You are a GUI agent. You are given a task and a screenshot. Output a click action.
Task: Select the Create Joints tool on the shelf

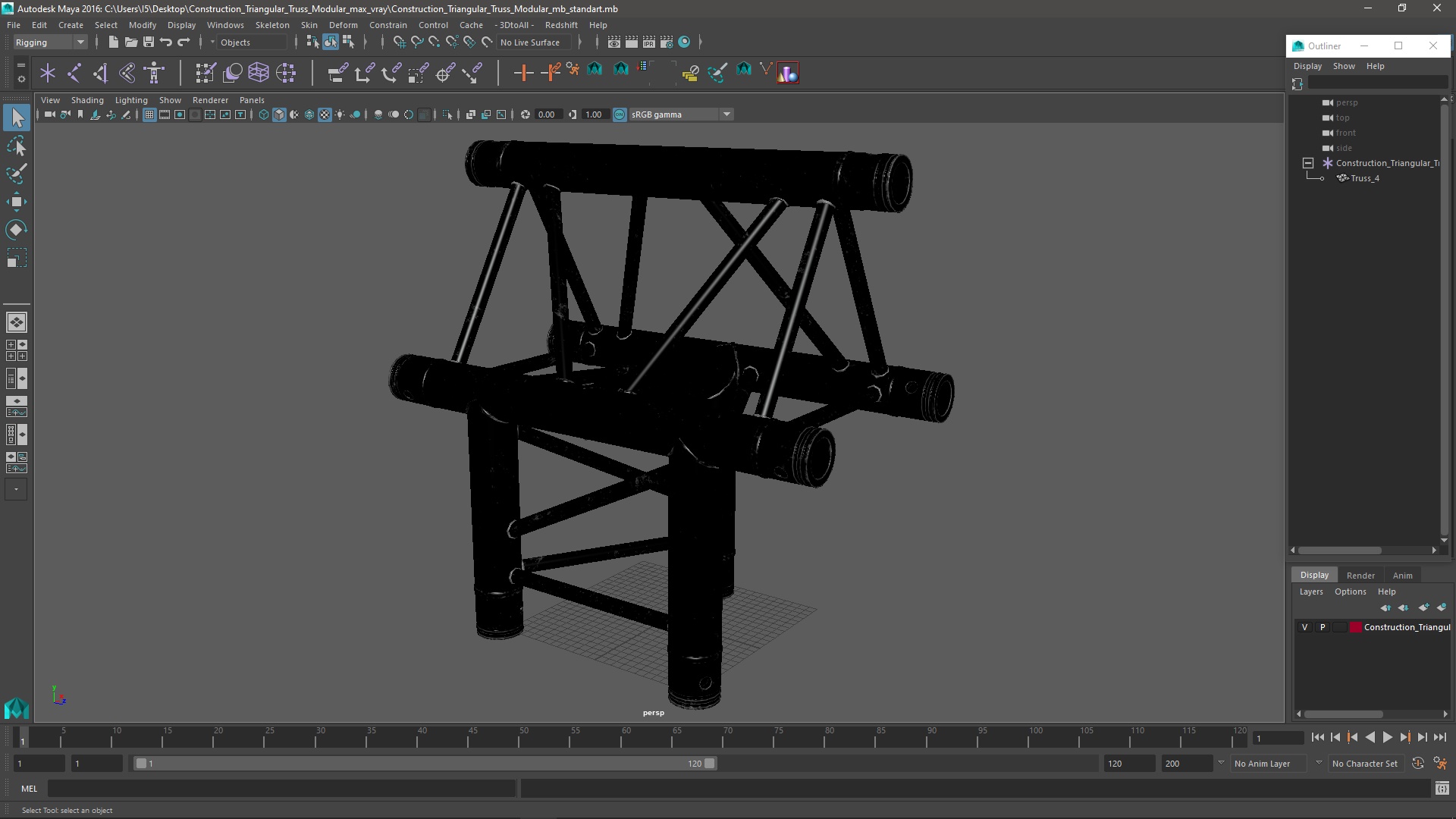(x=74, y=73)
